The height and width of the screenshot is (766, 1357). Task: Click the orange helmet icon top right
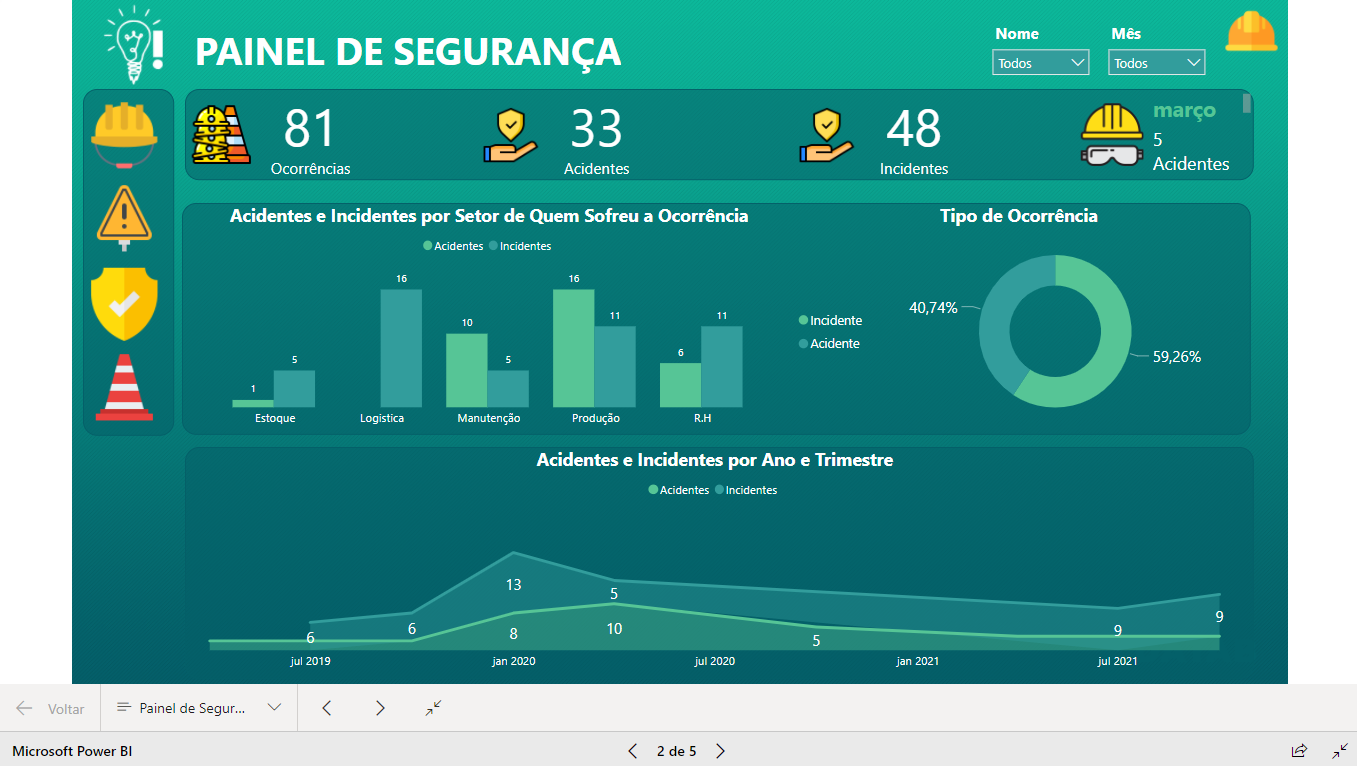coord(1251,32)
